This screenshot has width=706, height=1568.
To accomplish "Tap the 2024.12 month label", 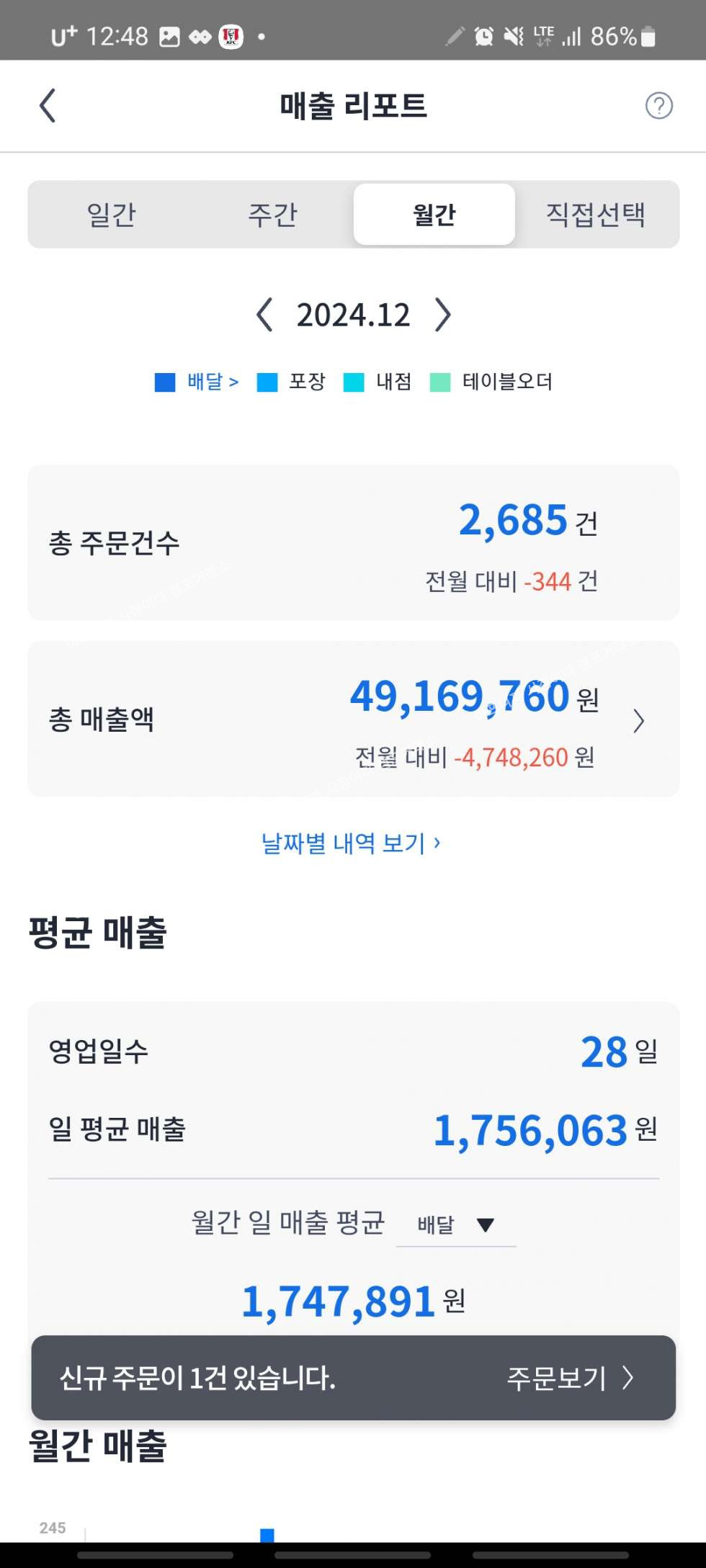I will tap(353, 315).
